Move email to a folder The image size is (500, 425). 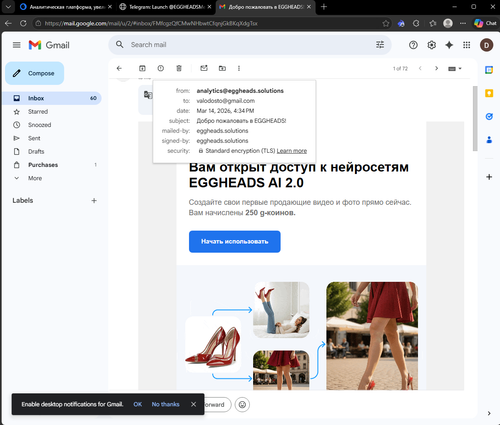pyautogui.click(x=222, y=68)
